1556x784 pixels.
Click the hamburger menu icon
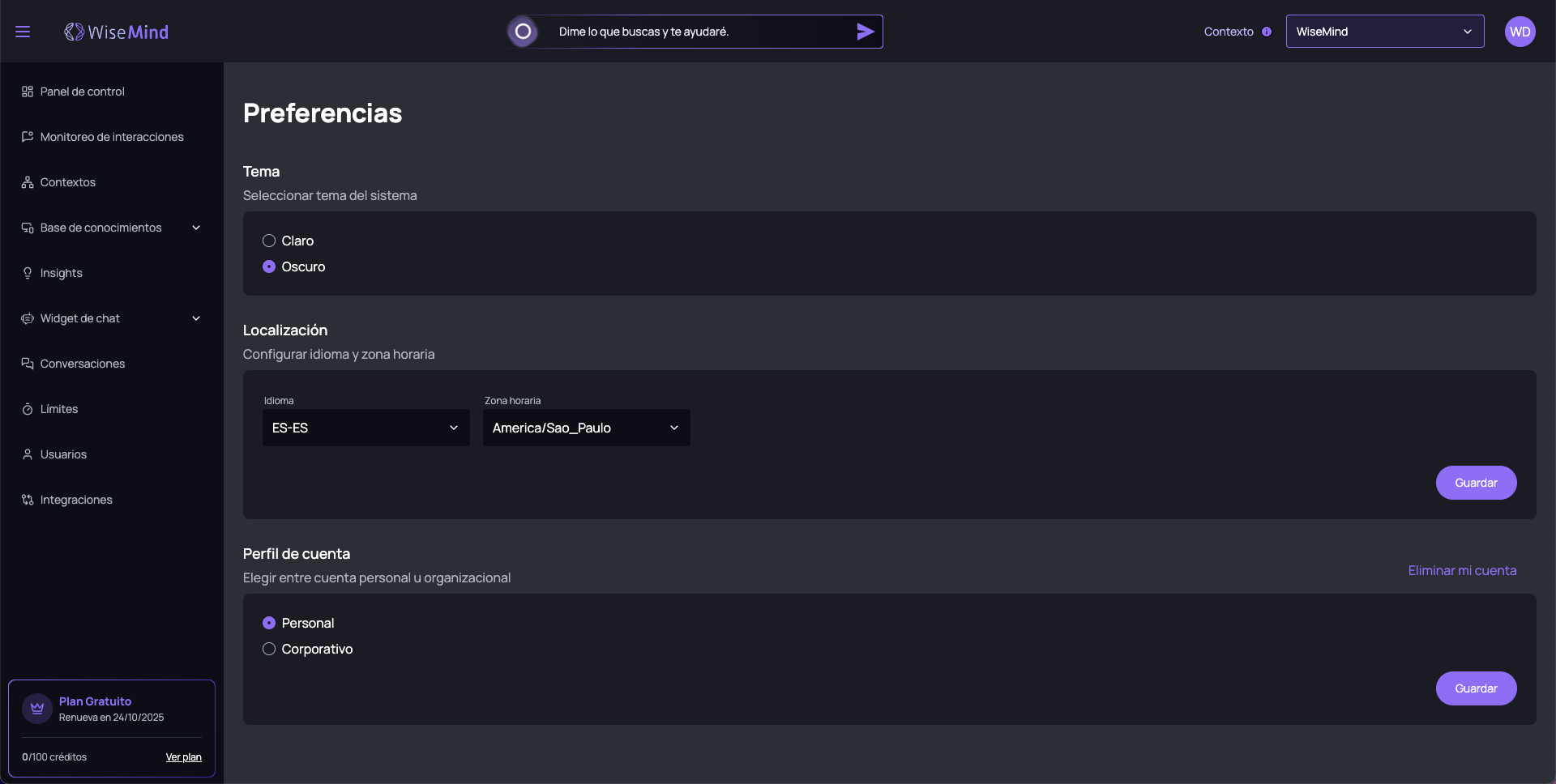tap(23, 32)
